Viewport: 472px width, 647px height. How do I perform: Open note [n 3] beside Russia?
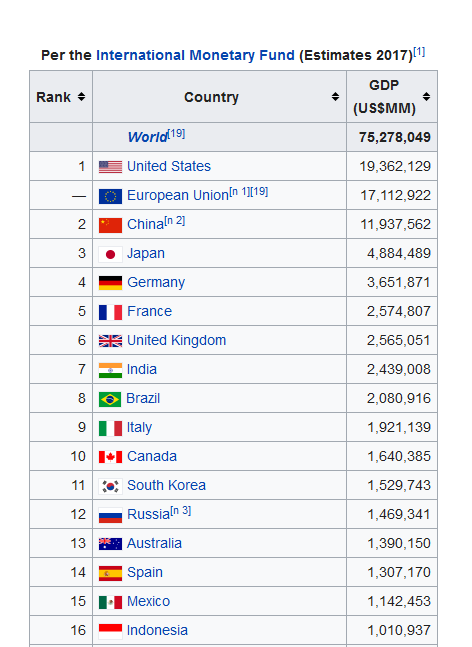pos(181,510)
